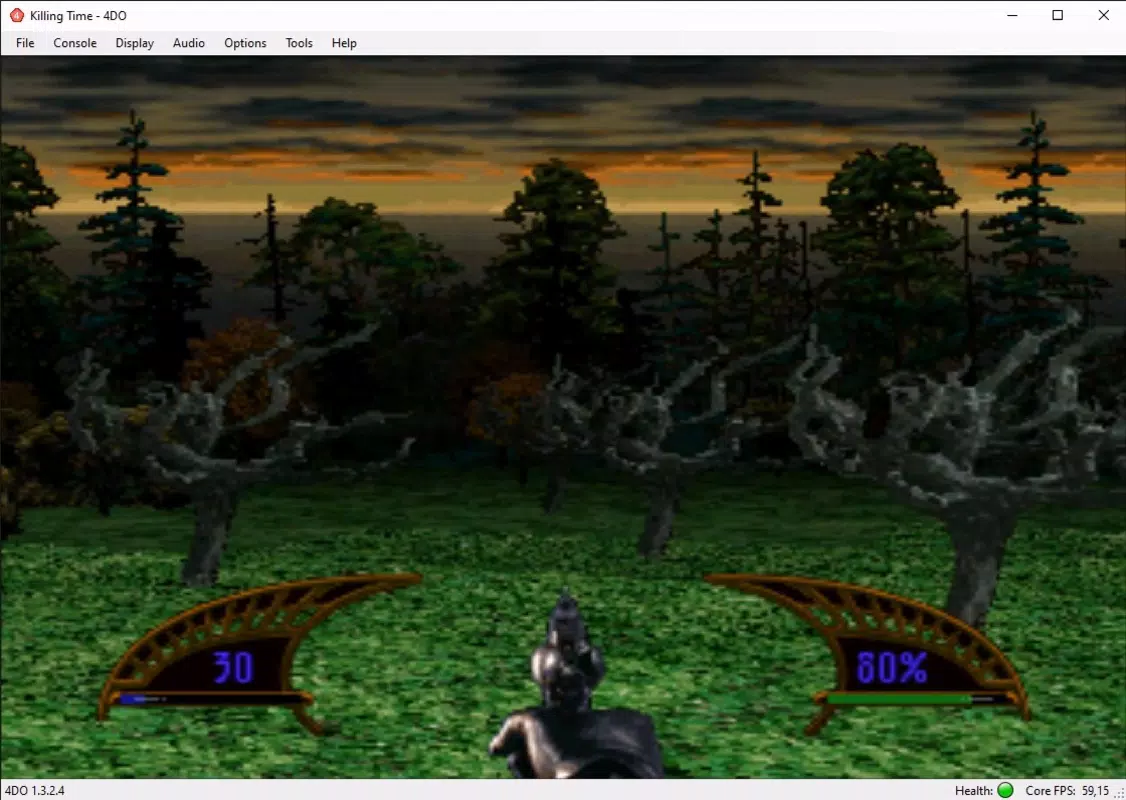Click the ammo counter showing 30
The width and height of the screenshot is (1126, 800).
coord(233,667)
